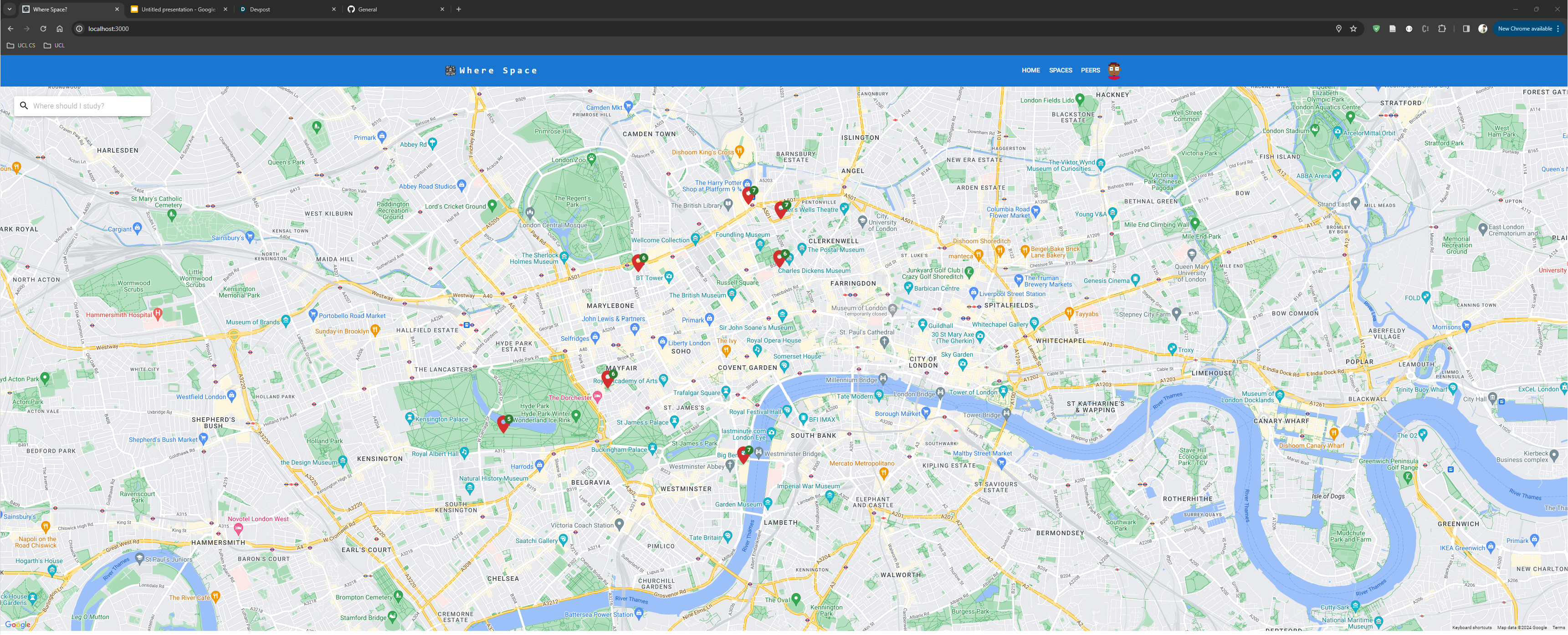
Task: Open the UCL bookmark folder
Action: pyautogui.click(x=54, y=46)
